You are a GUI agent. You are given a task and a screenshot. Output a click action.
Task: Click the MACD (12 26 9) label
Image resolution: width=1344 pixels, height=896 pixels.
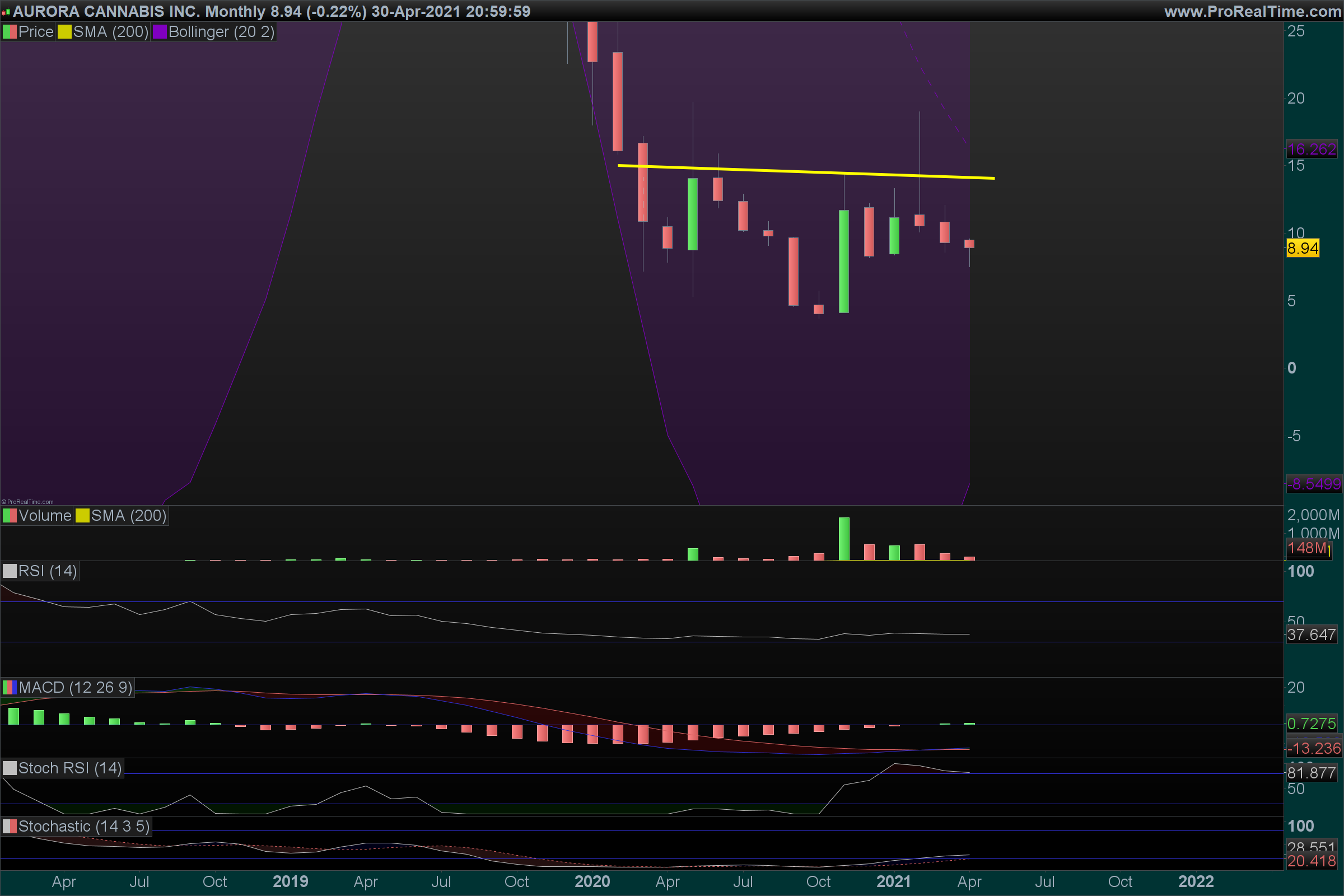coord(76,688)
